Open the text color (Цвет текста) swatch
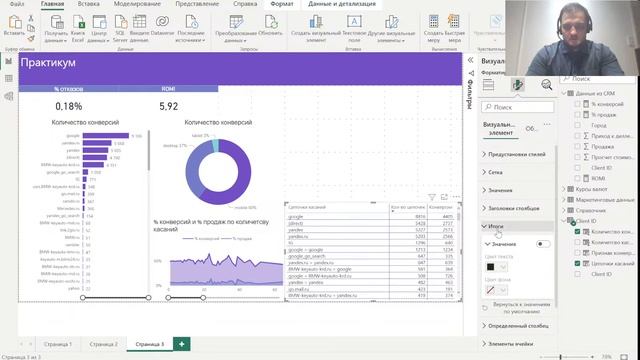 pyautogui.click(x=496, y=267)
